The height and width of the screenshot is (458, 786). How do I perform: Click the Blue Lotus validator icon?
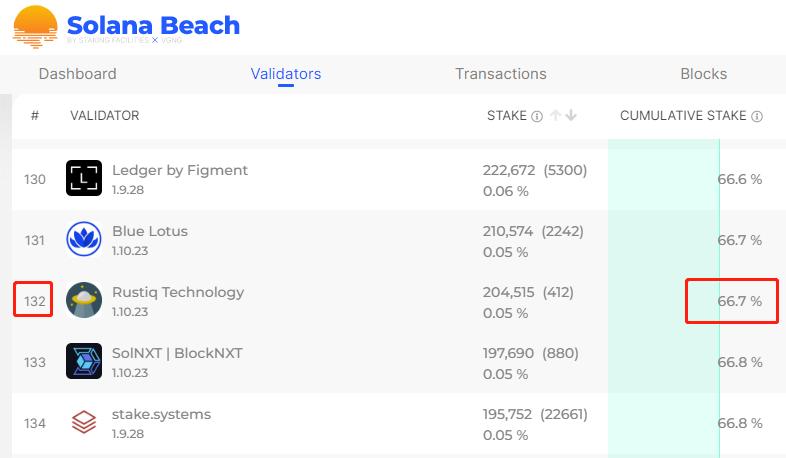click(x=84, y=239)
